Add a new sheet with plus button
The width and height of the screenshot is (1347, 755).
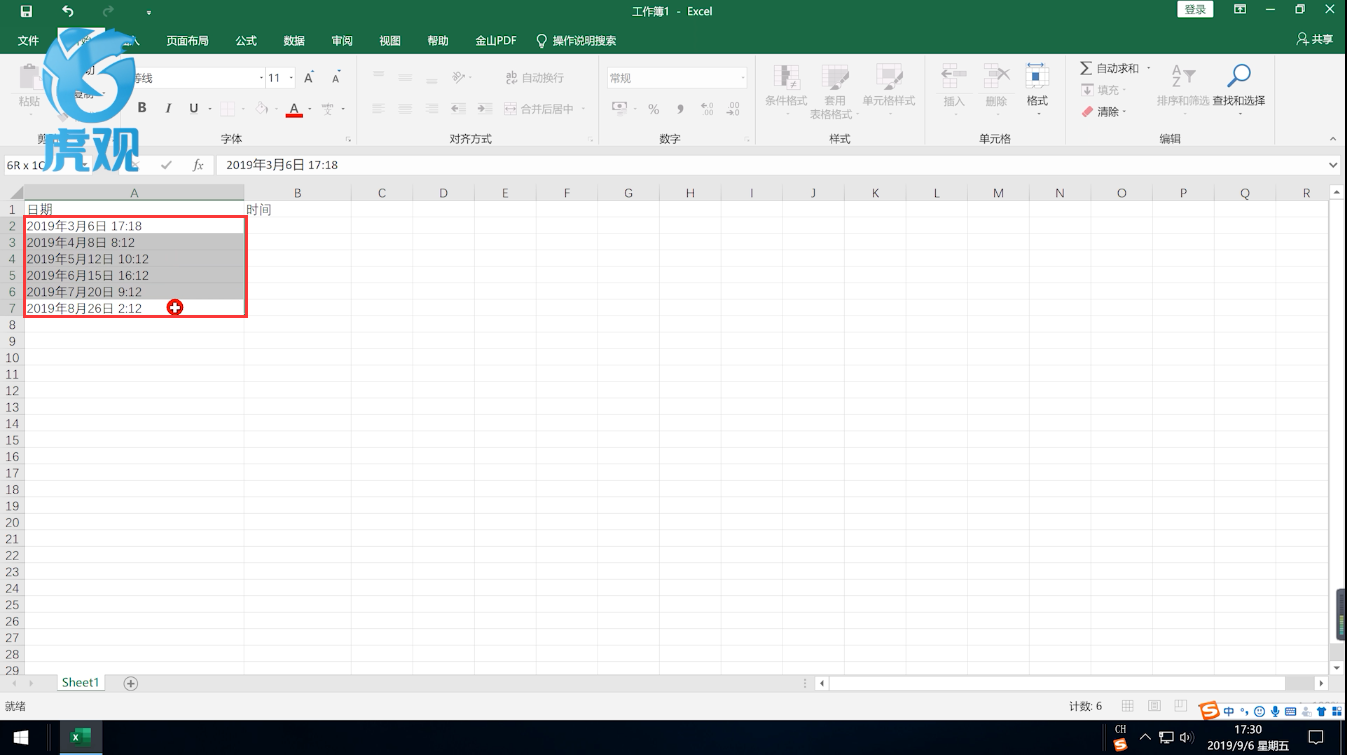click(130, 683)
